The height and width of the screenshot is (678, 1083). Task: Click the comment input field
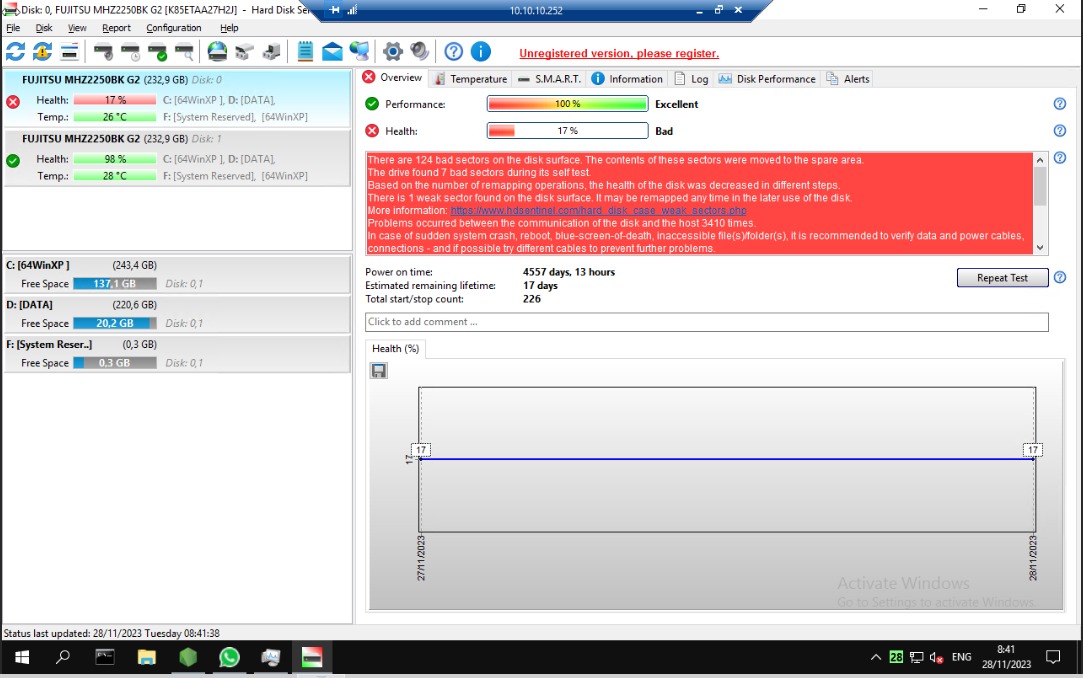[700, 321]
